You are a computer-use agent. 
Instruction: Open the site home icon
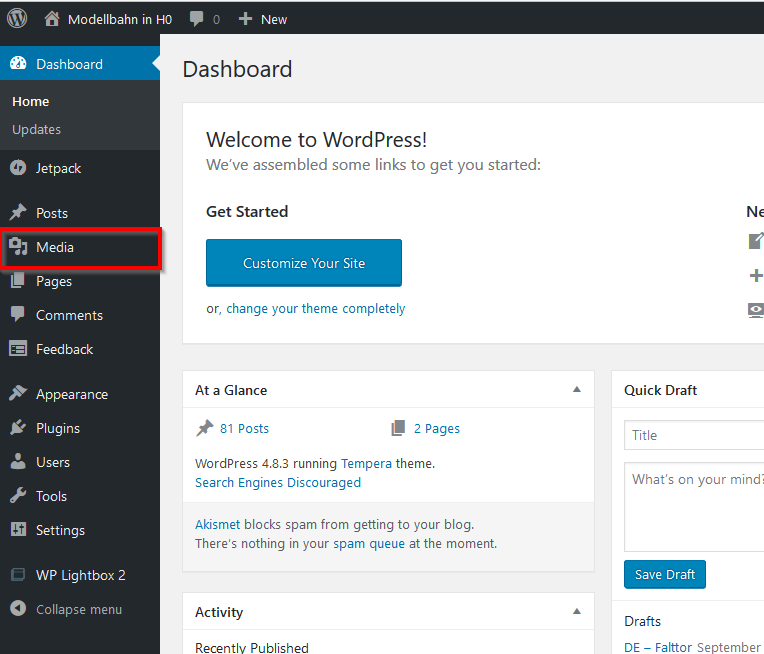(x=52, y=19)
